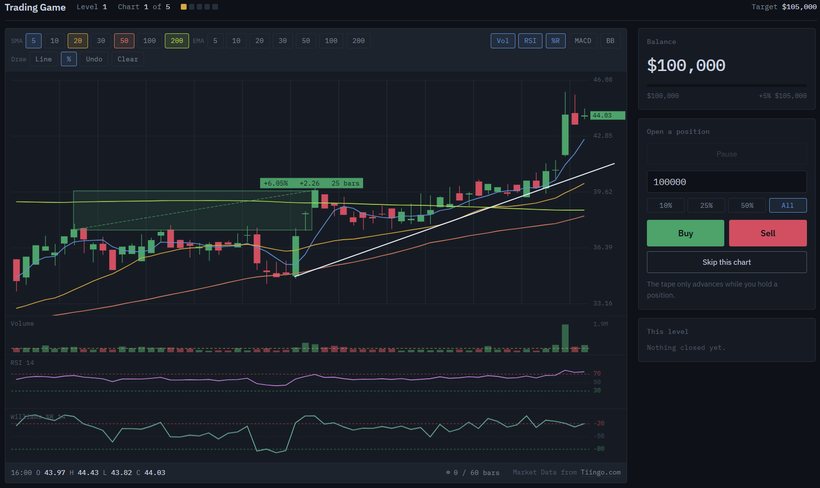Enable the EMA 200 overlay

[x=358, y=41]
